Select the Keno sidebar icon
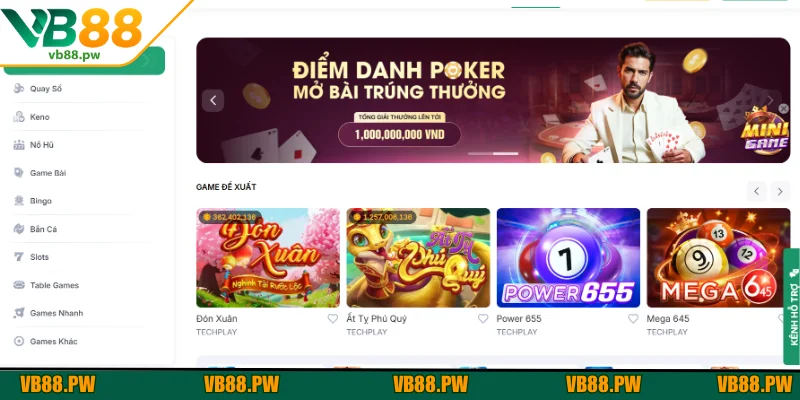This screenshot has height=400, width=800. (19, 117)
